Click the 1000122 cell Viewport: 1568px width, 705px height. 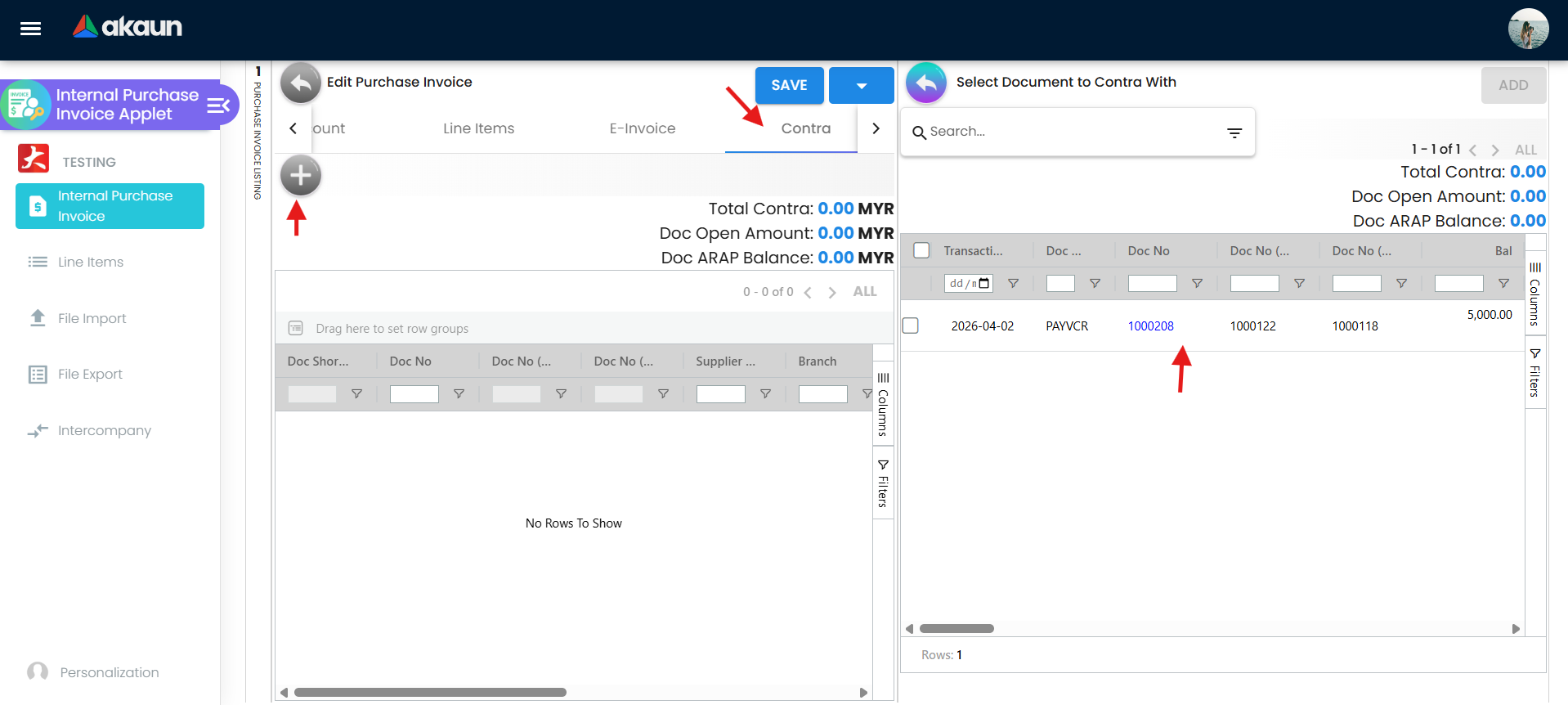tap(1252, 326)
